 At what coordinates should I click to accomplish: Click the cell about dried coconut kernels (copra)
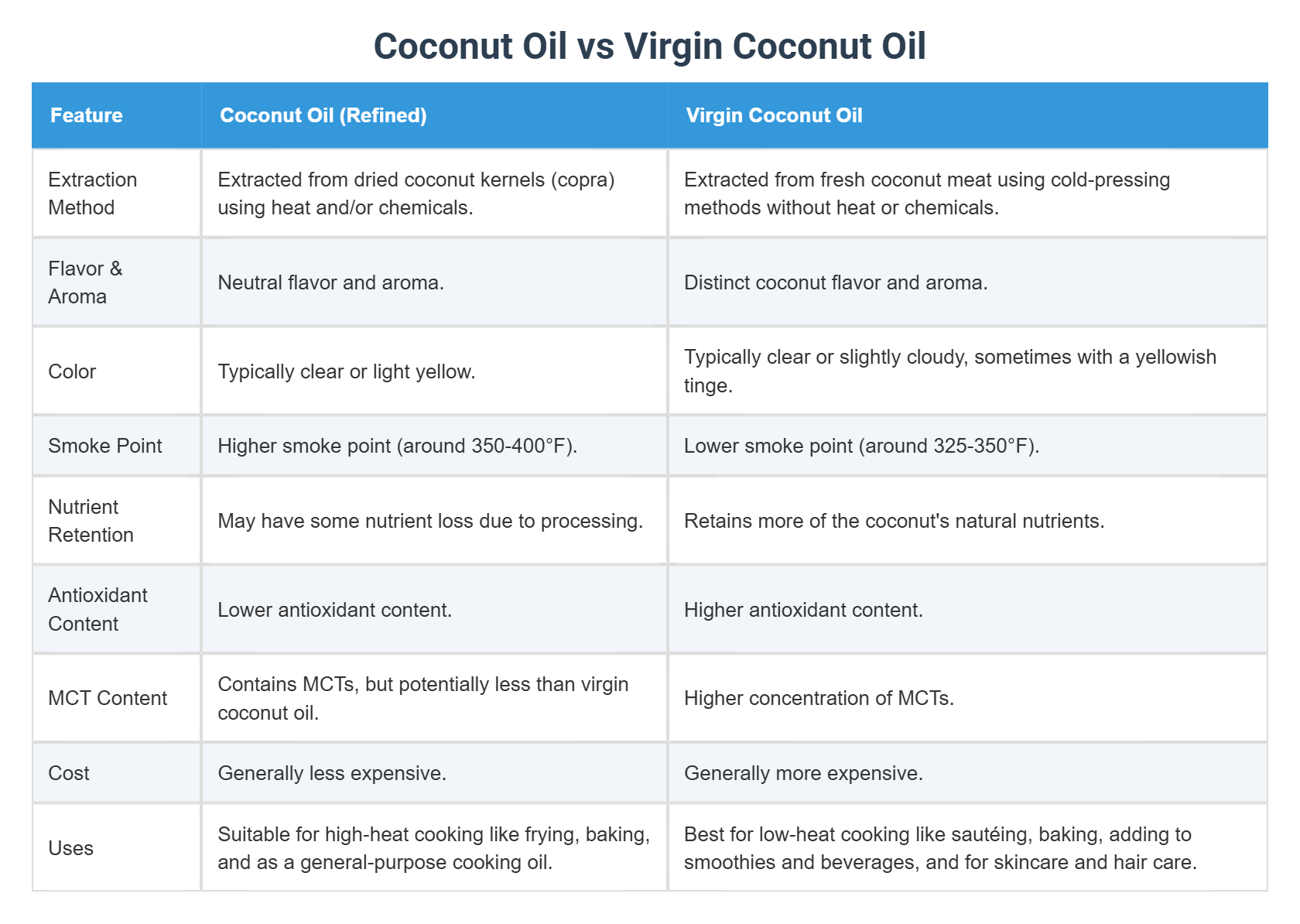tap(435, 193)
